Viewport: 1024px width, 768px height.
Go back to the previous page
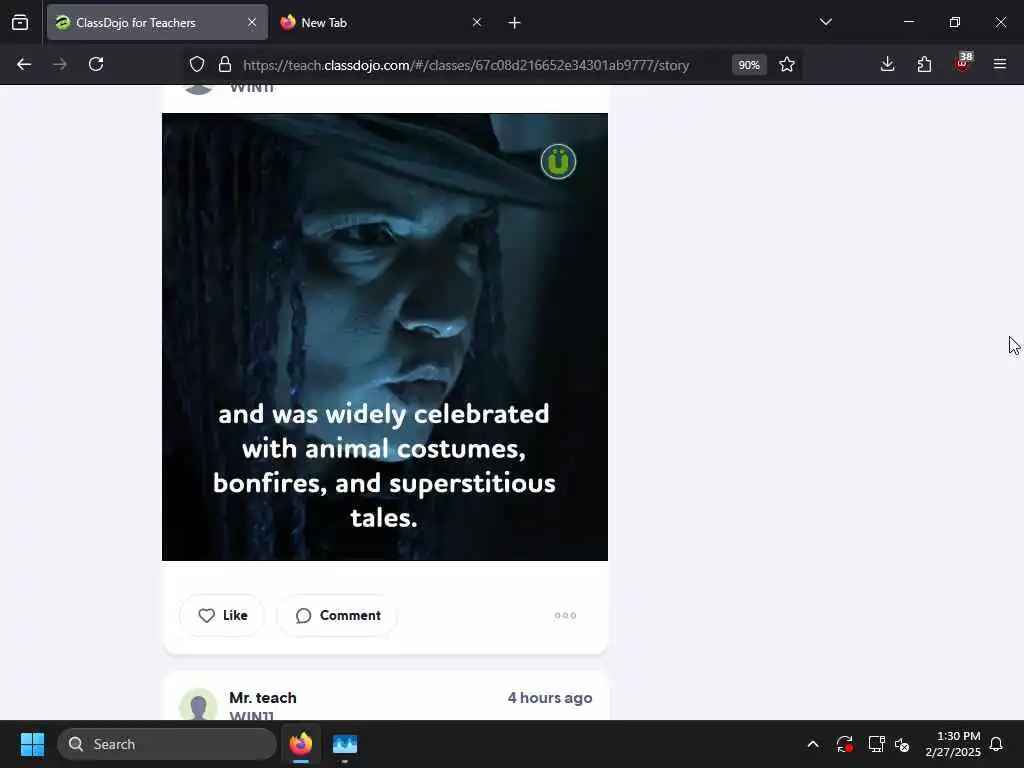(24, 65)
